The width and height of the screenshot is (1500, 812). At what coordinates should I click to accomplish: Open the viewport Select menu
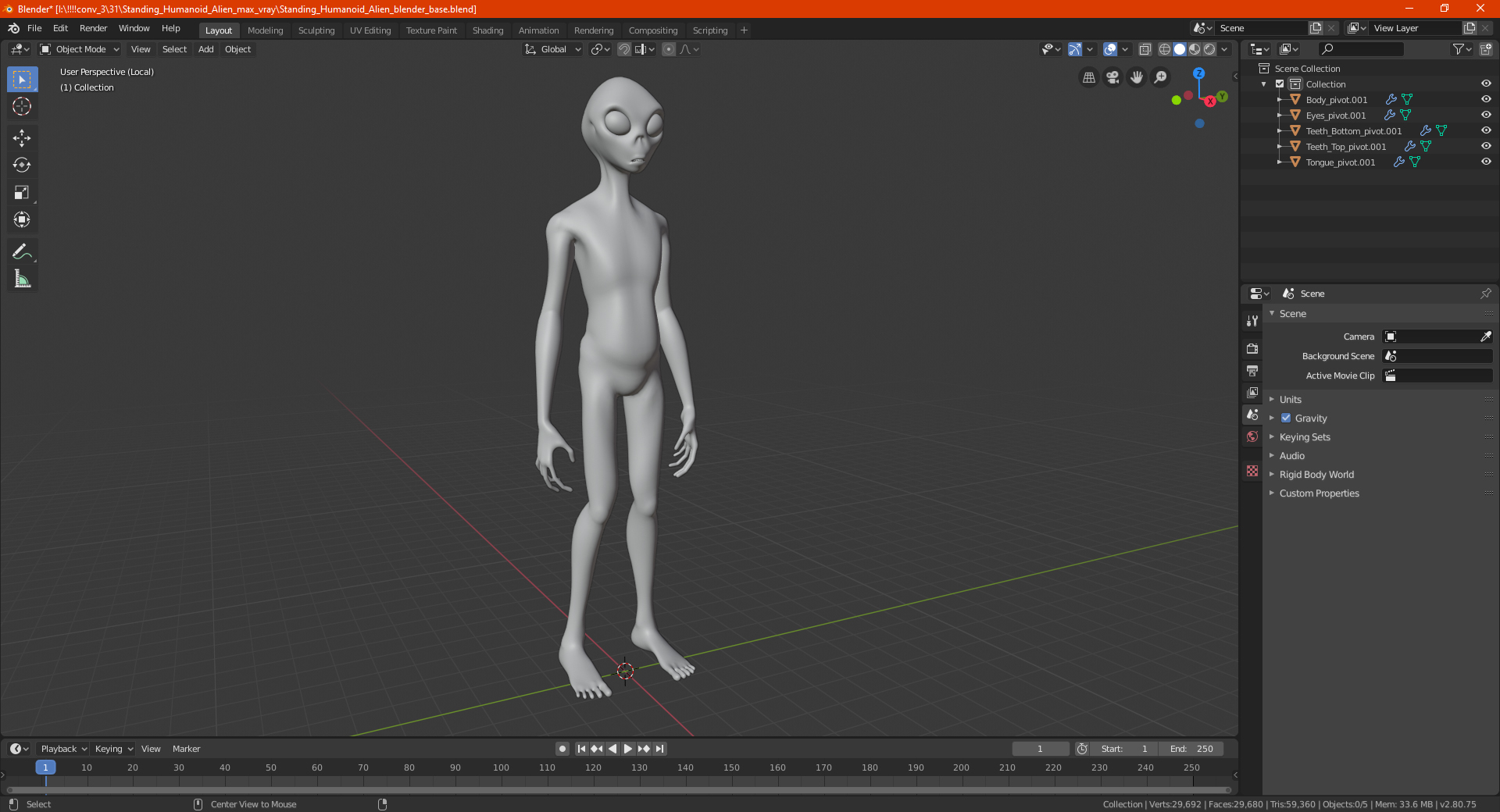coord(174,49)
